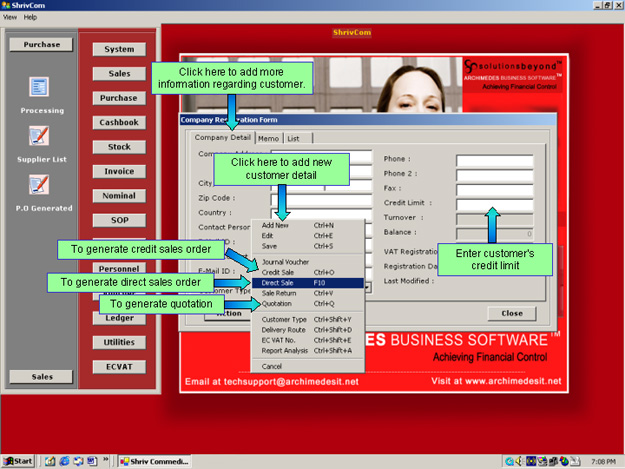Switch to the Memo tab
625x469 pixels.
tap(268, 138)
